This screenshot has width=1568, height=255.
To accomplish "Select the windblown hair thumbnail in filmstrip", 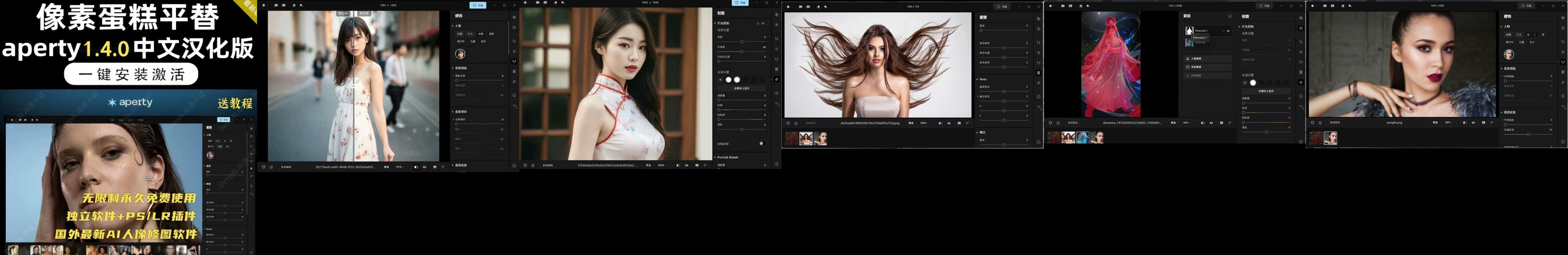I will pyautogui.click(x=806, y=139).
